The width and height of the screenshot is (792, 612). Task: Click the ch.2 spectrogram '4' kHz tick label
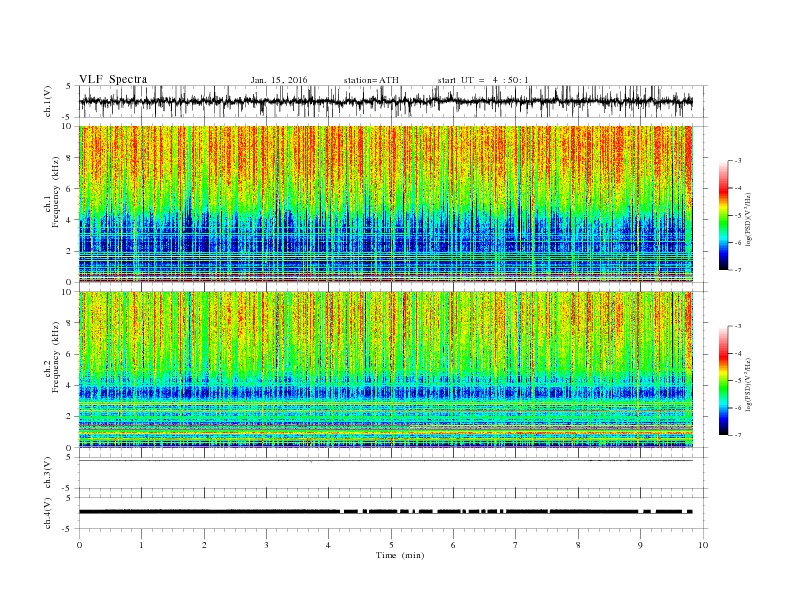(70, 386)
